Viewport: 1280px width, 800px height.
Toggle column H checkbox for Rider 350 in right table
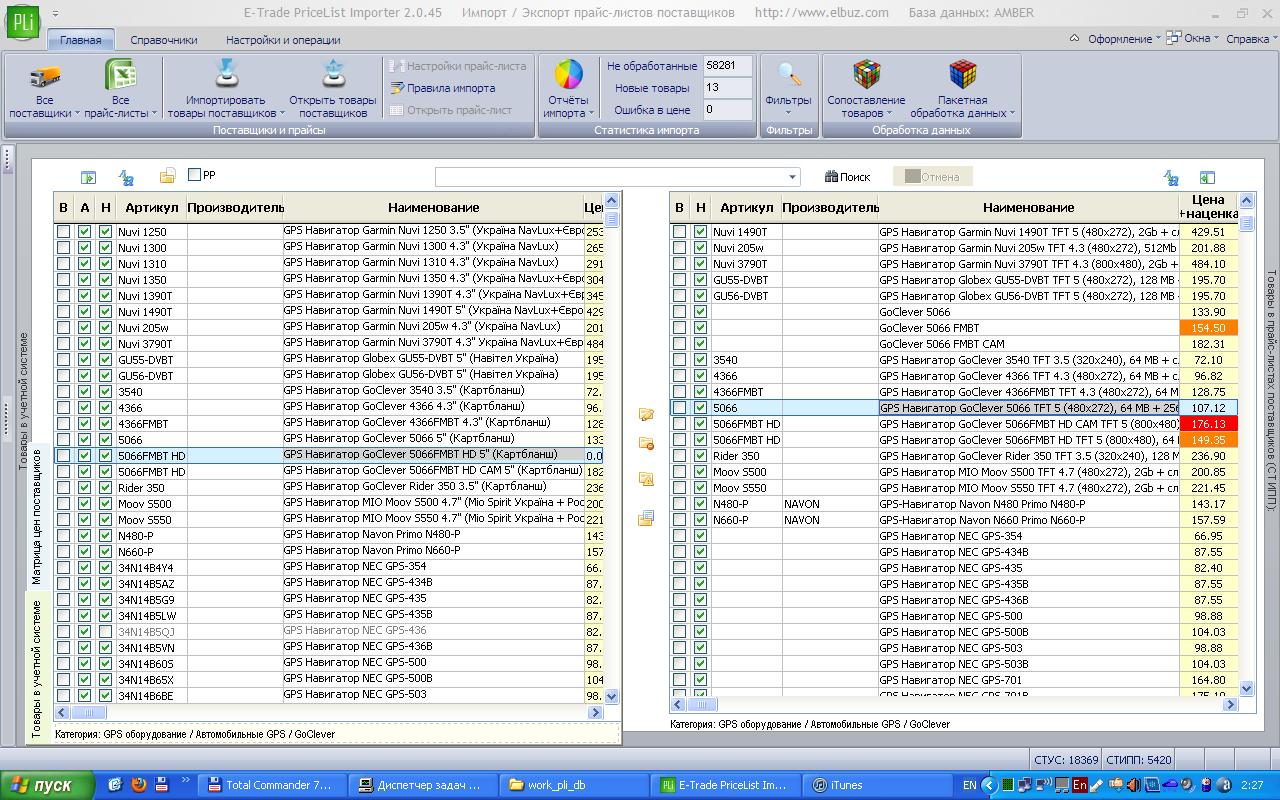coord(701,456)
